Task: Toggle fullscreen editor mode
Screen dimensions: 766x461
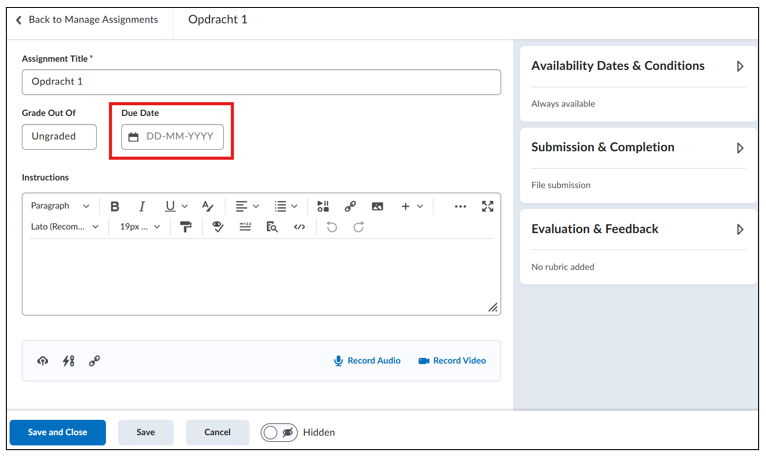Action: (488, 207)
